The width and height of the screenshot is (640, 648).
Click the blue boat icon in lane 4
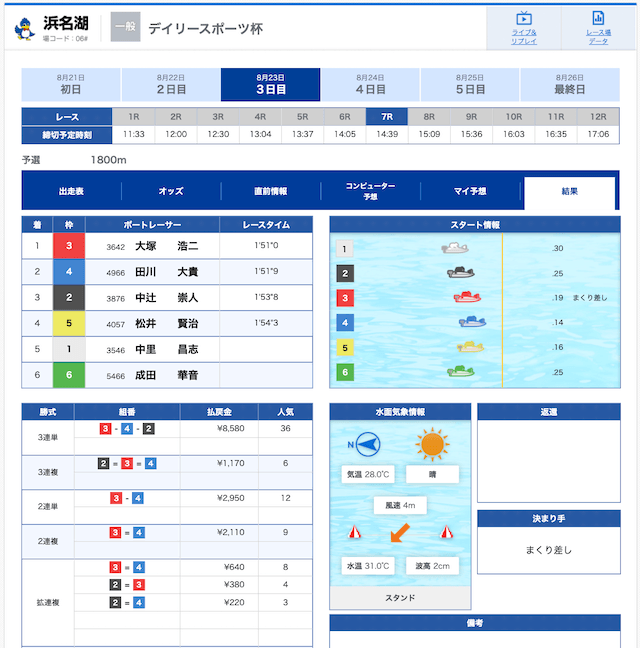(x=473, y=322)
